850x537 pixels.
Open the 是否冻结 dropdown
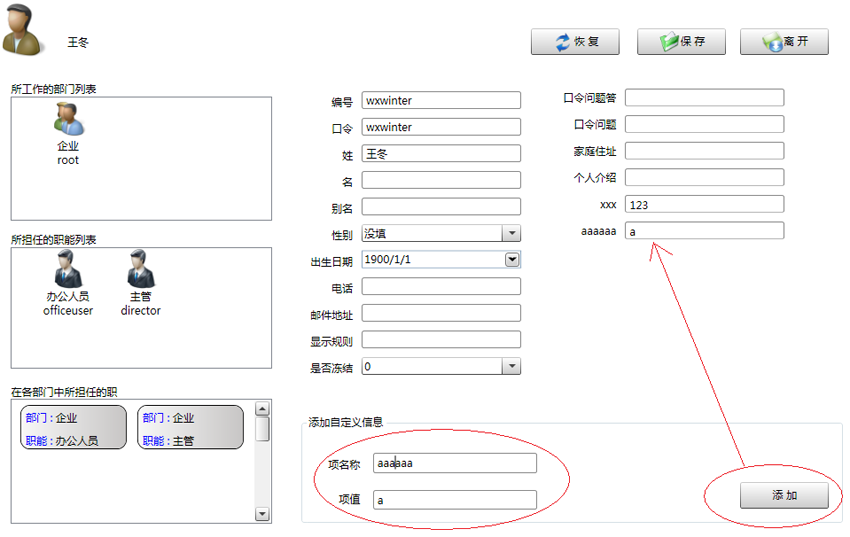[x=511, y=367]
